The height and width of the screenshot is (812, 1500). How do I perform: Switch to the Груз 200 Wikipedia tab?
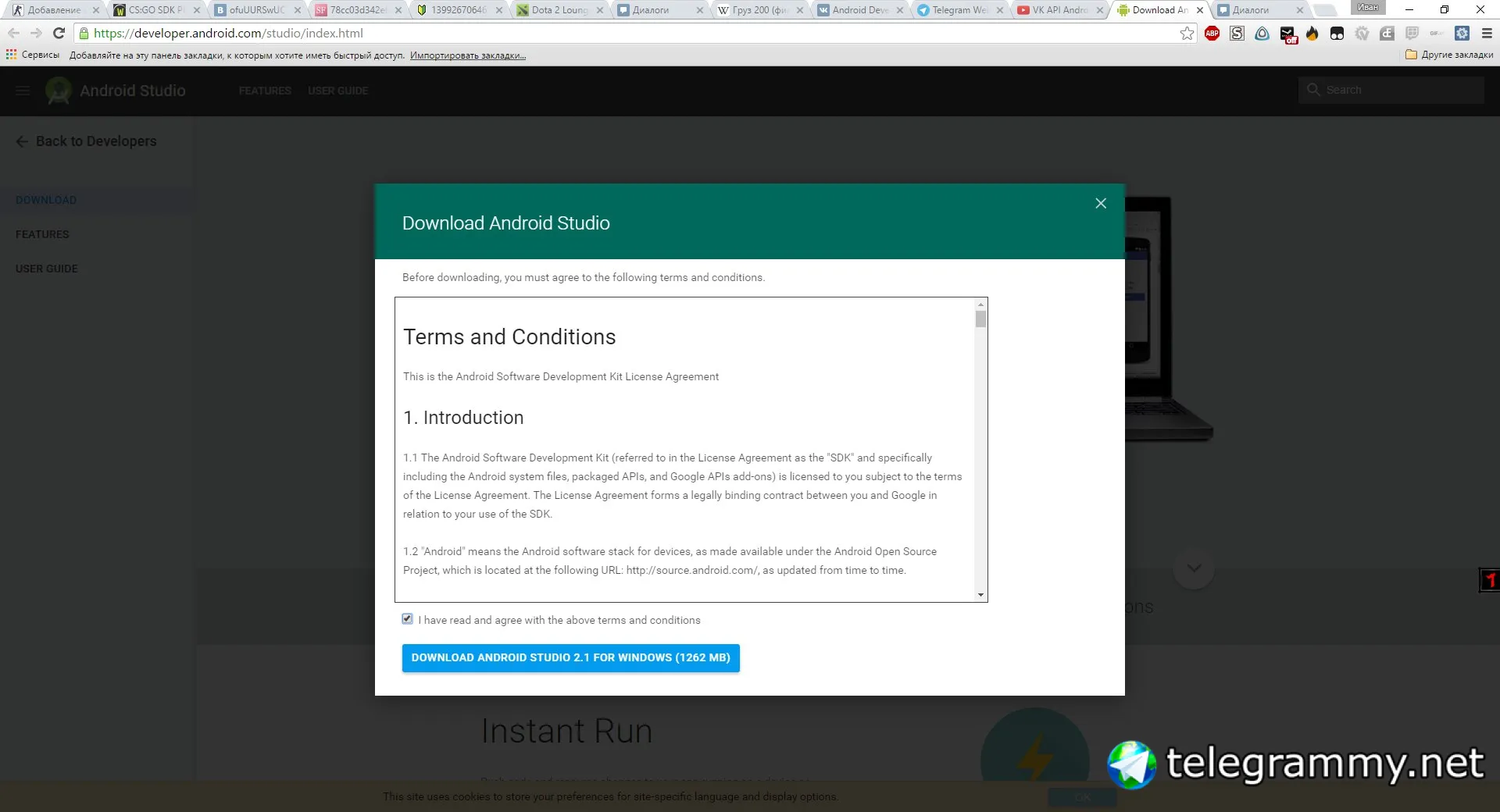point(759,10)
